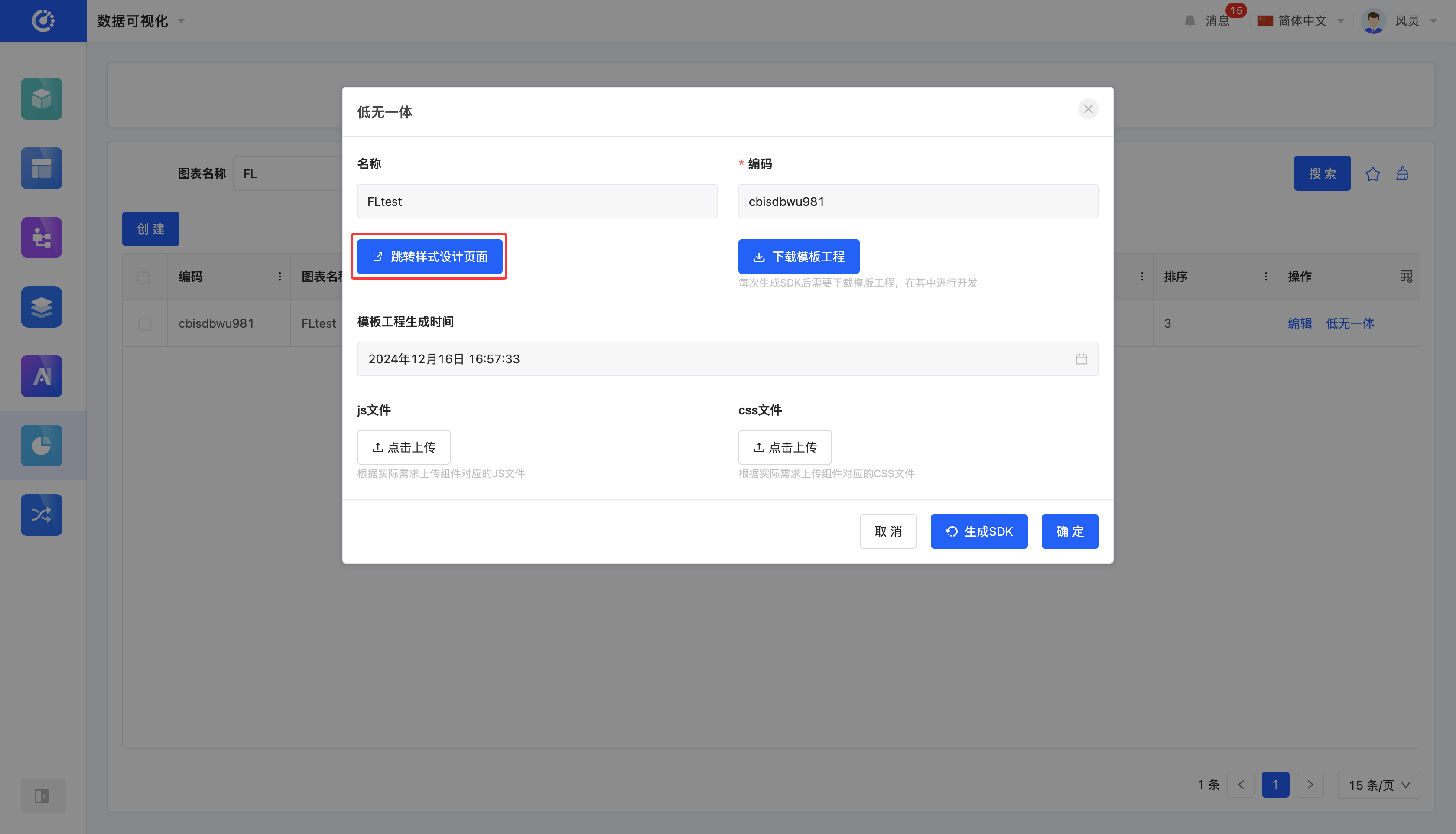
Task: Check the cbisdbwu981 row checkbox
Action: tap(144, 324)
